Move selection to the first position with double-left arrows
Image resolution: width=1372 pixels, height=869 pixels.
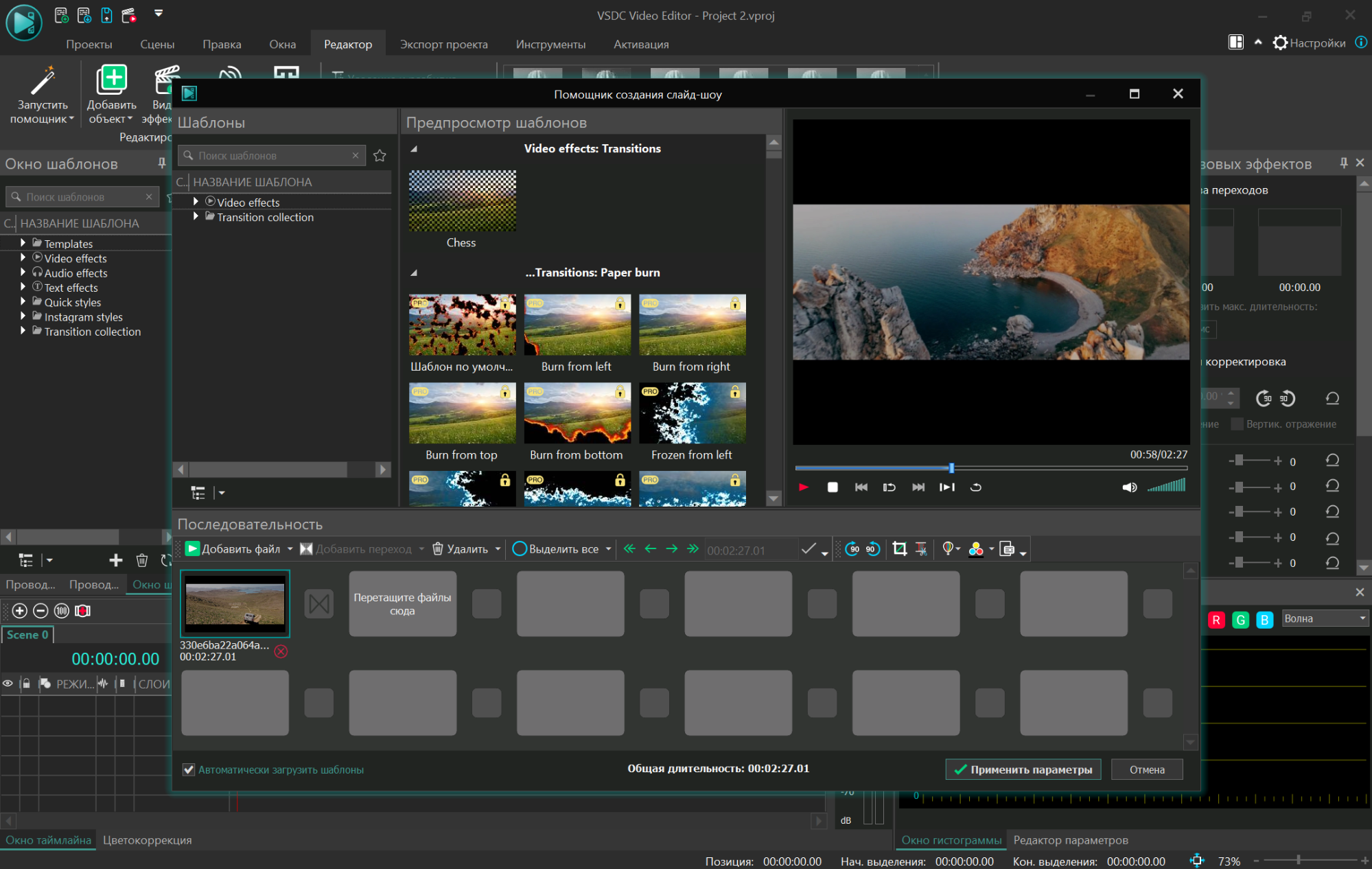[629, 548]
